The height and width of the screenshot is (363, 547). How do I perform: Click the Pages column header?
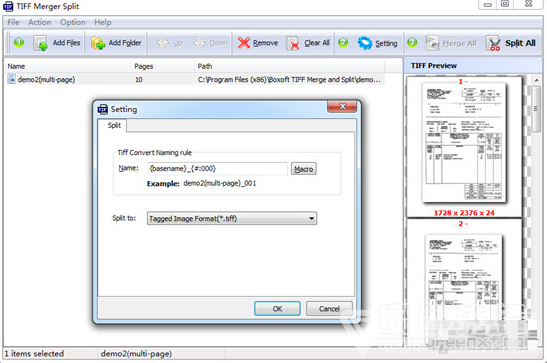pos(144,66)
